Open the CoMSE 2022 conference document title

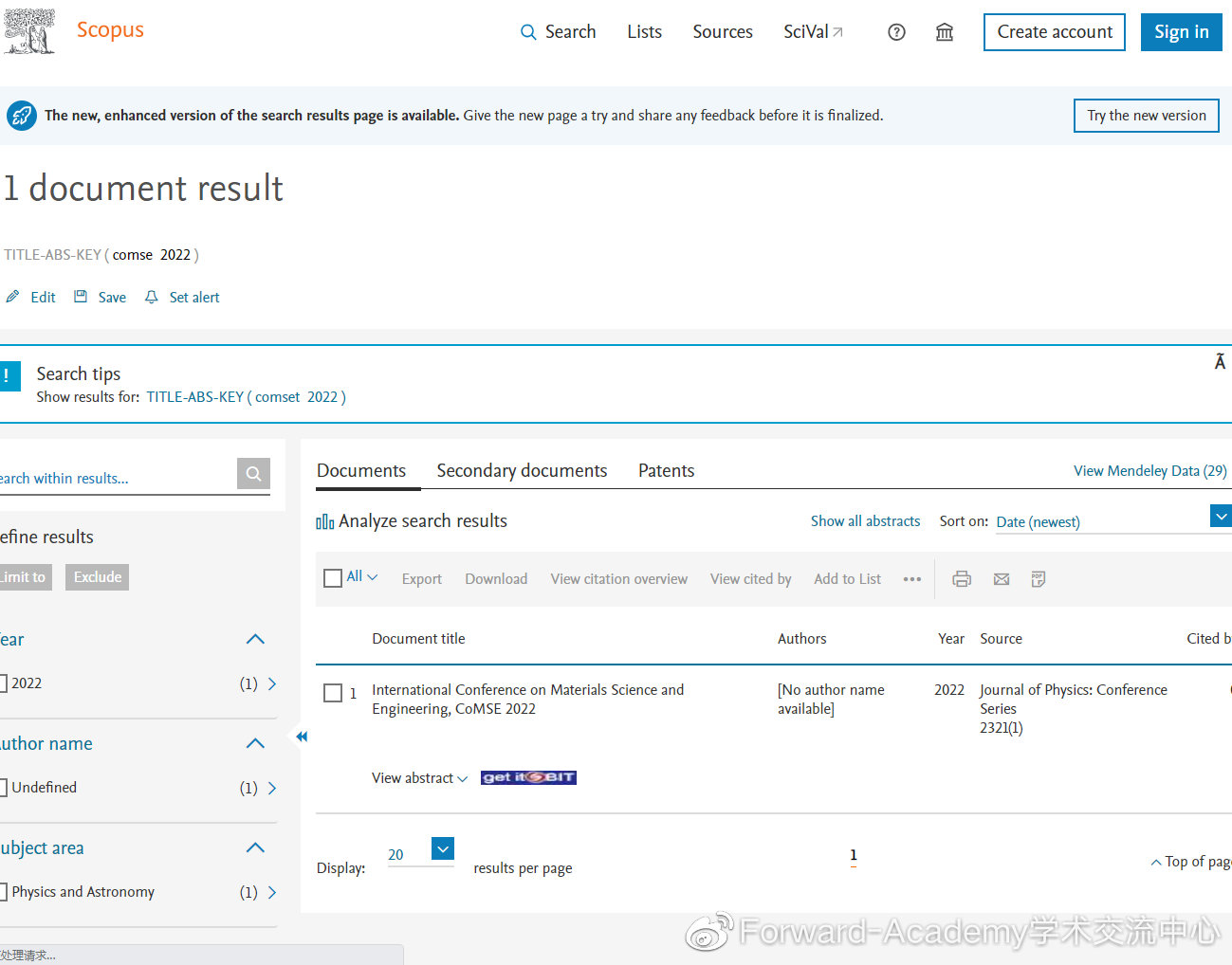click(527, 700)
